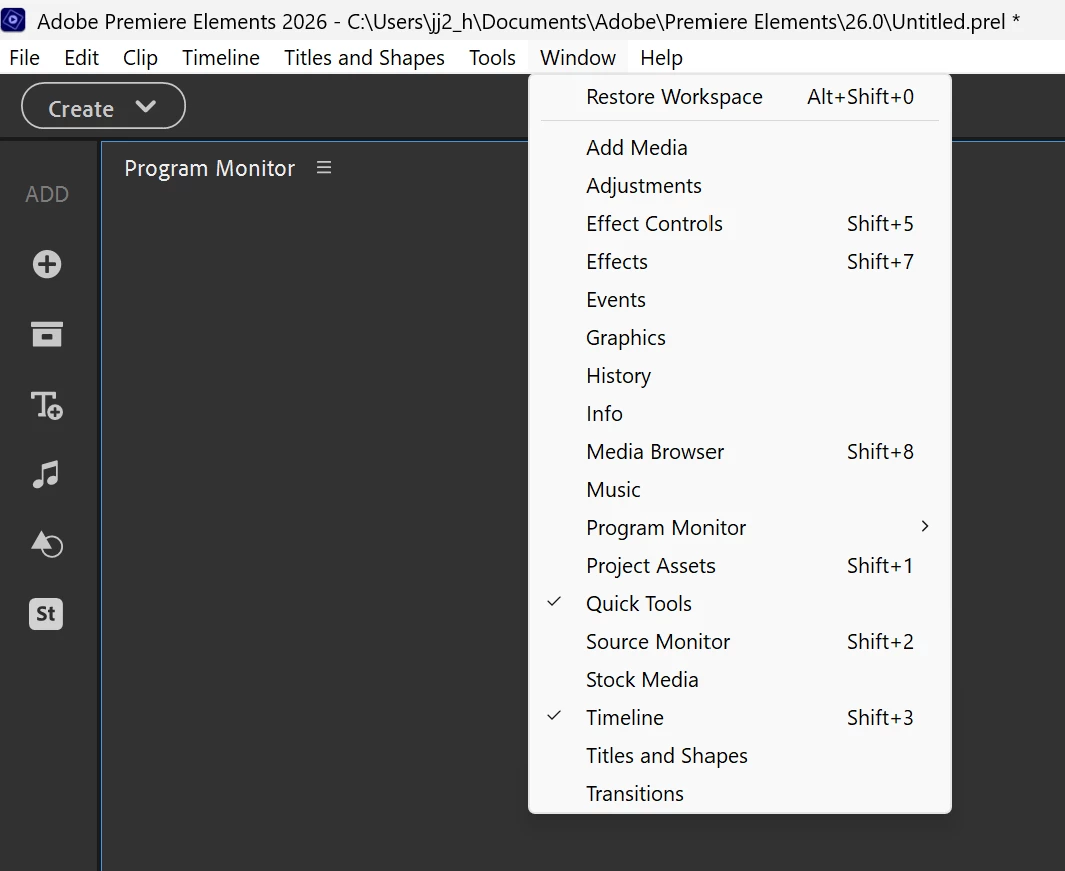The height and width of the screenshot is (871, 1065).
Task: Select Adjustments panel entry
Action: (x=740, y=185)
